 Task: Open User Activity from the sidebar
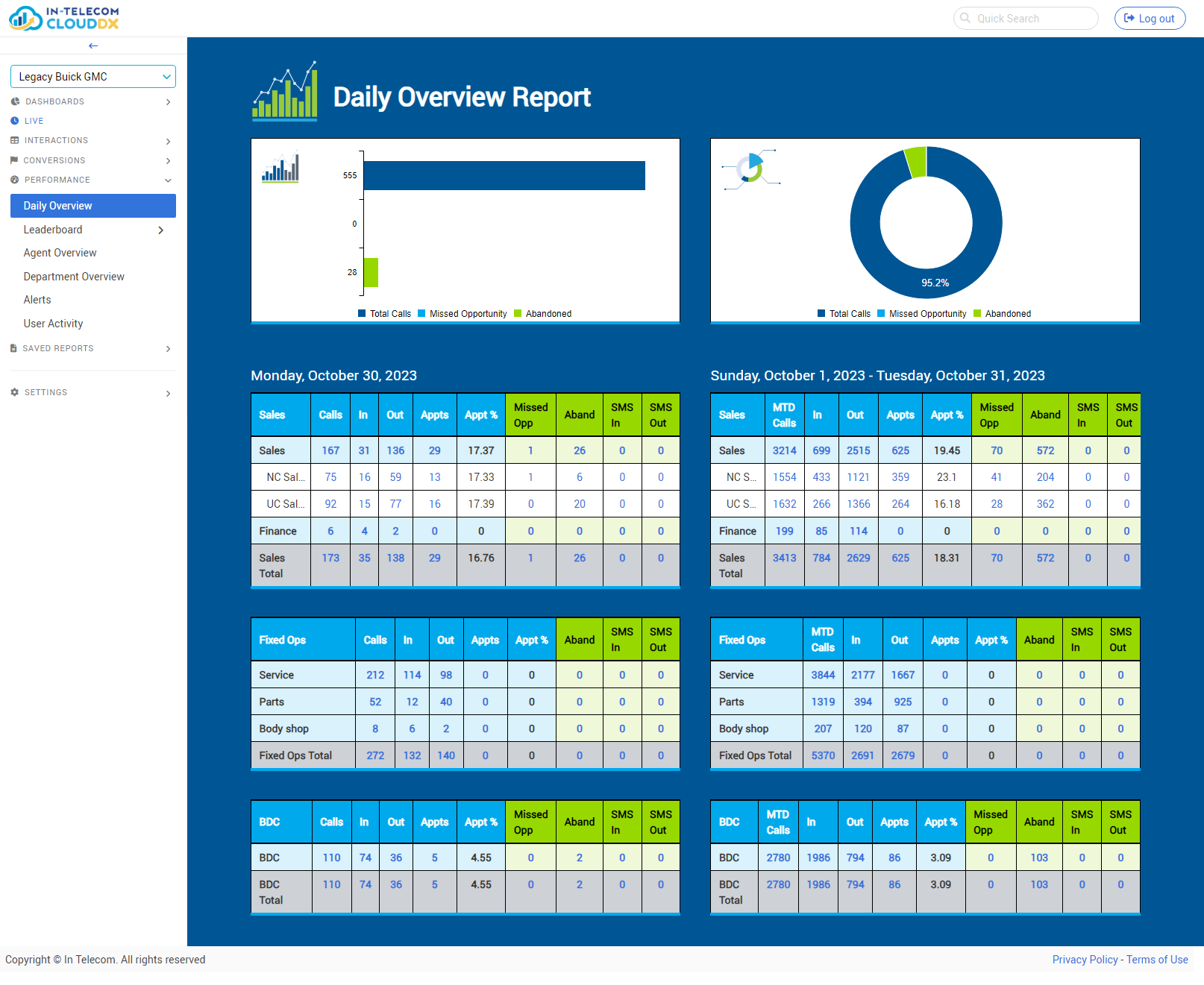[53, 323]
